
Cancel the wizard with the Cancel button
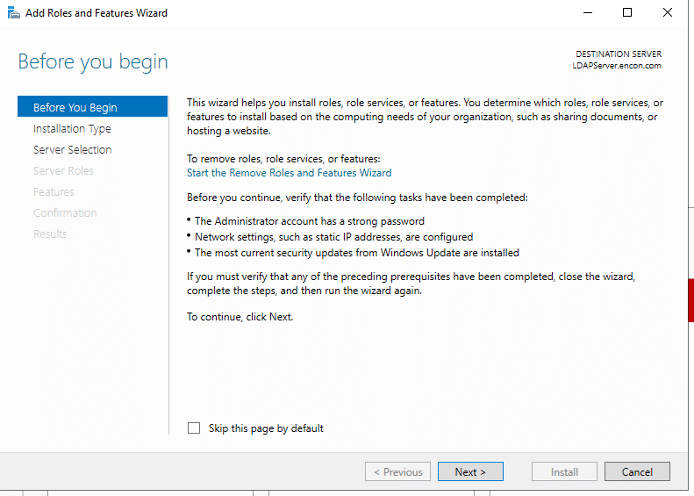pos(637,472)
